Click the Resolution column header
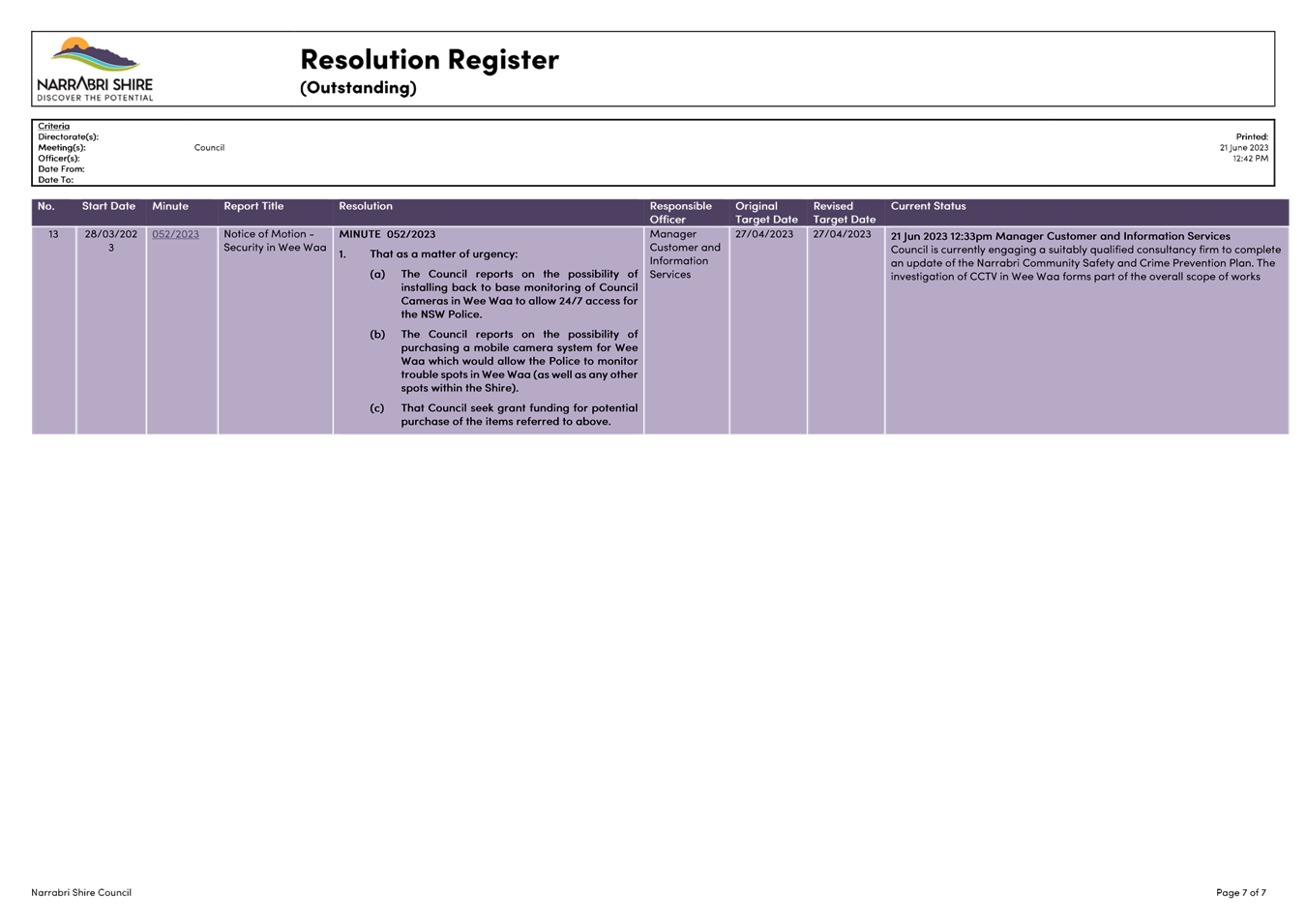 click(366, 206)
